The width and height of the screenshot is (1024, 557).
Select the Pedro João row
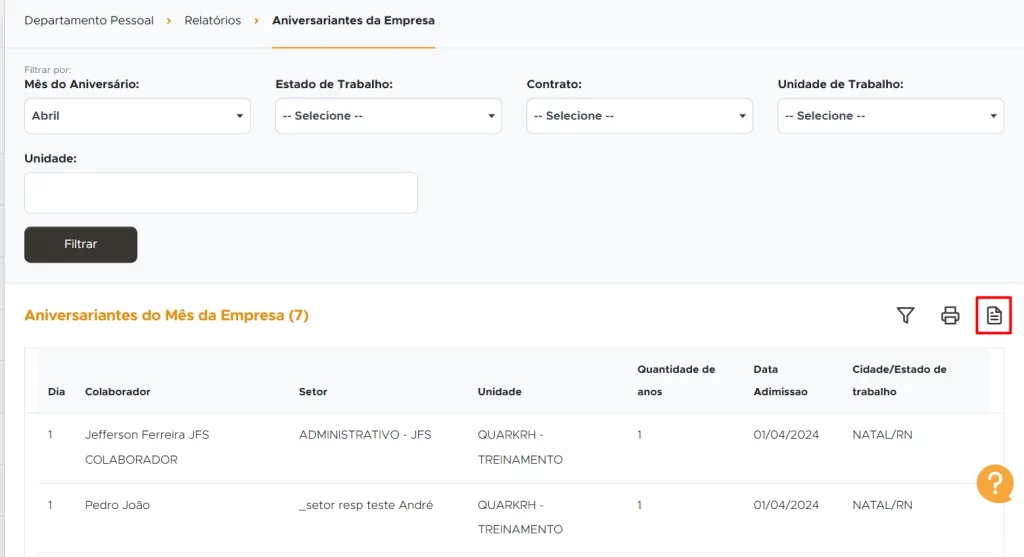point(117,506)
